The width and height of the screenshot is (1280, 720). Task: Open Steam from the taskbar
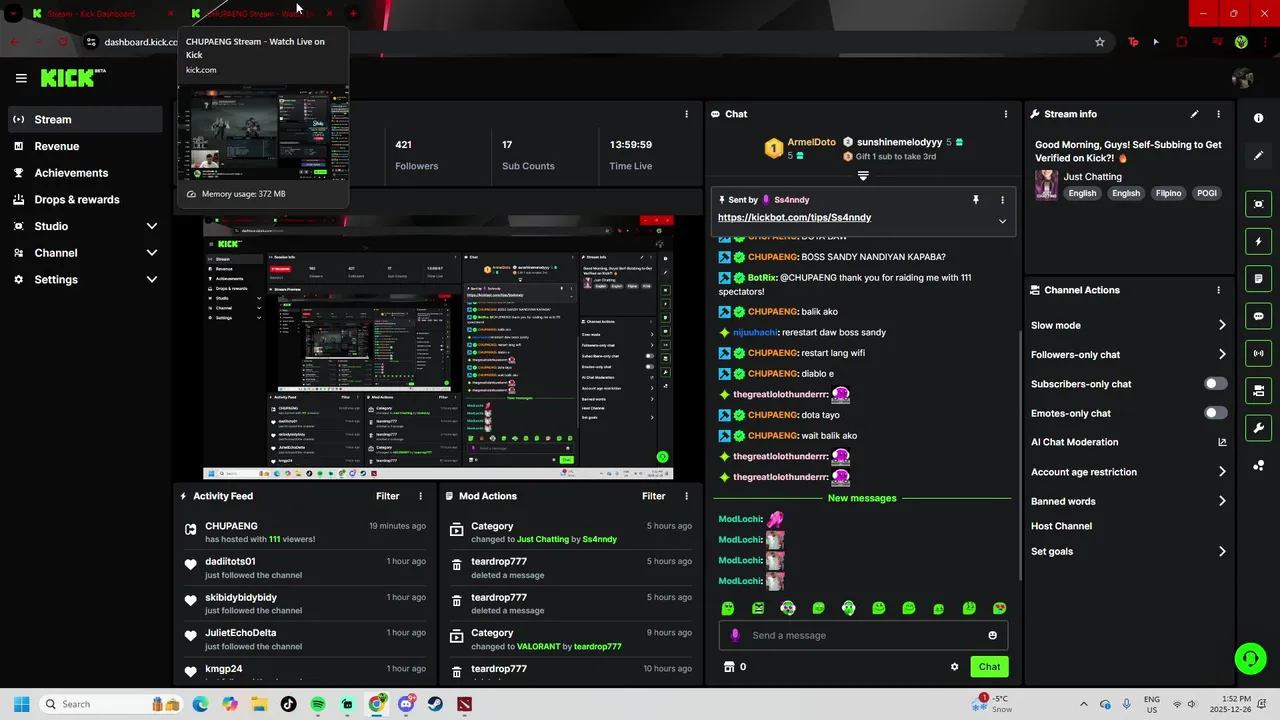click(435, 704)
